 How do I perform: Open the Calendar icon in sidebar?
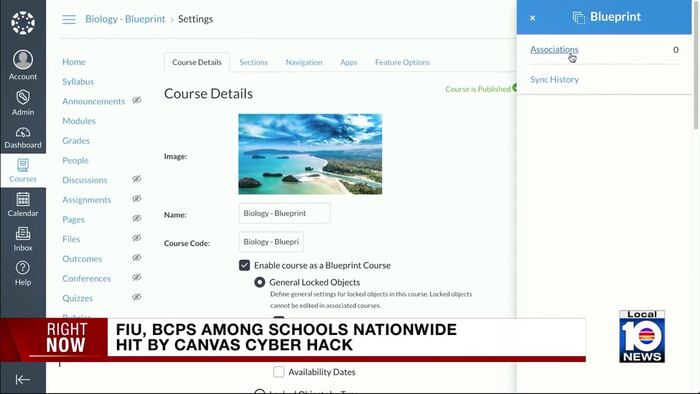coord(23,199)
